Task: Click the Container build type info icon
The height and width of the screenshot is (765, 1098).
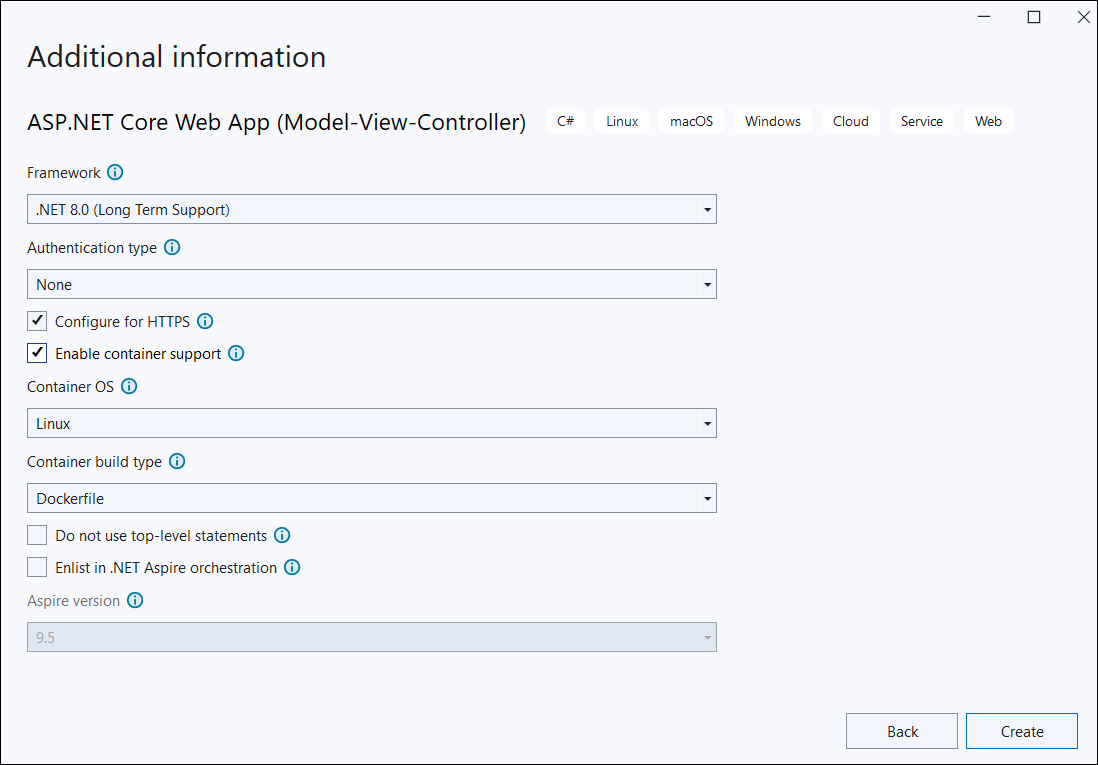Action: [x=177, y=461]
